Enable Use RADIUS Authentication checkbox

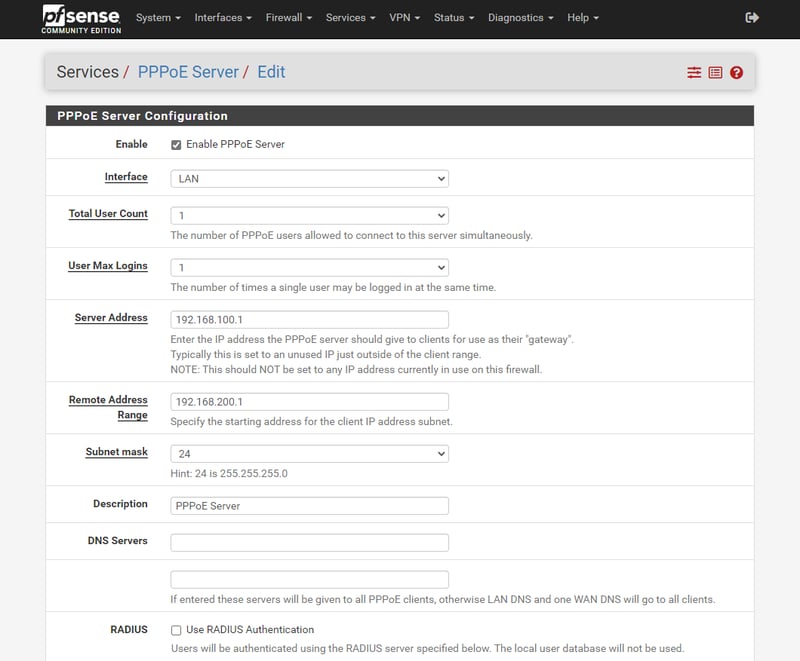[176, 631]
